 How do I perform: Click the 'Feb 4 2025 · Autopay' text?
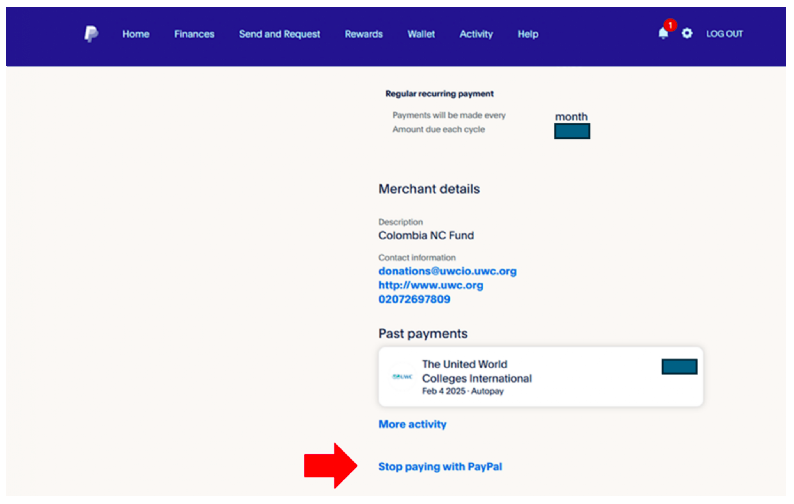pos(463,392)
